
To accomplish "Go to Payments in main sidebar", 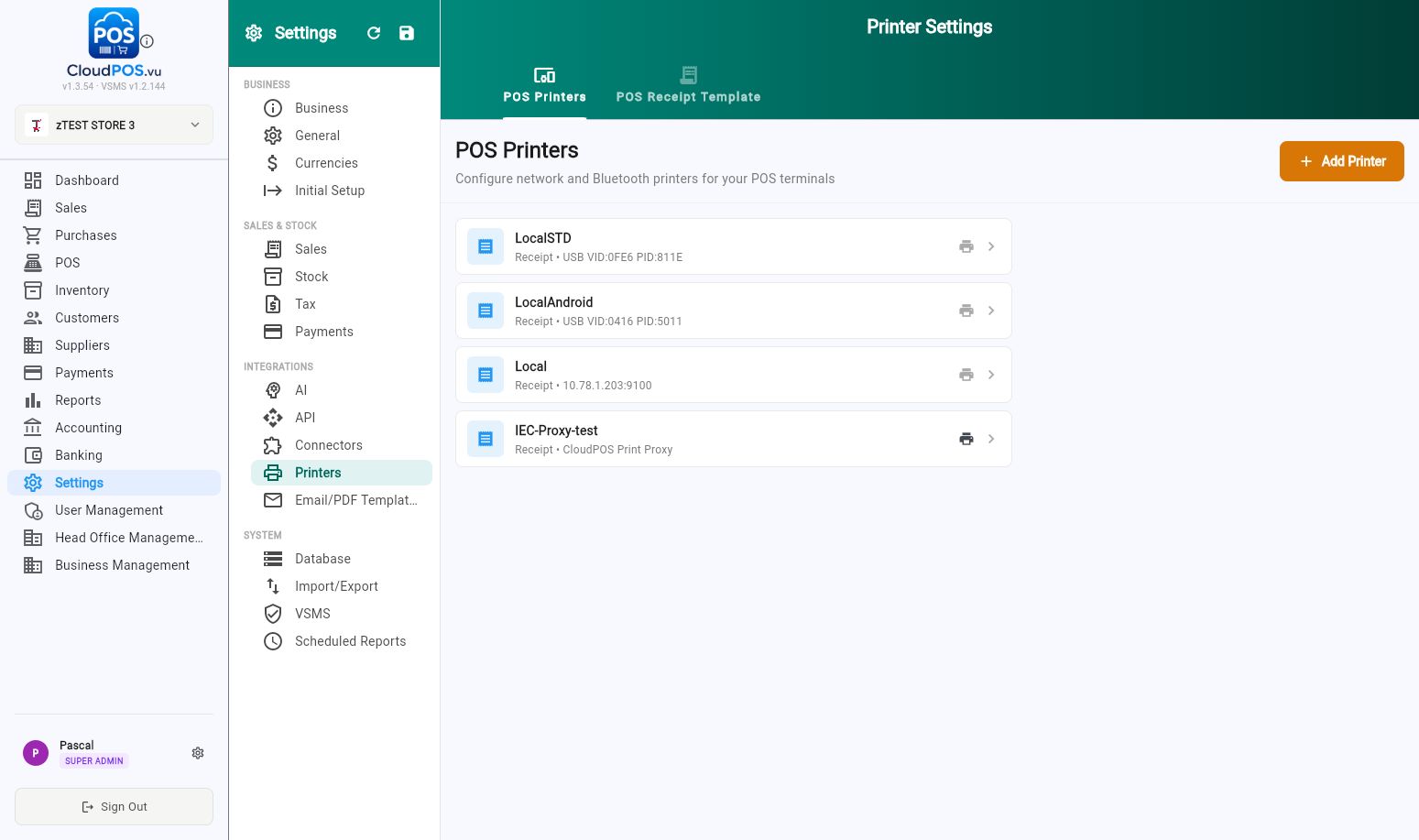I will point(114,373).
